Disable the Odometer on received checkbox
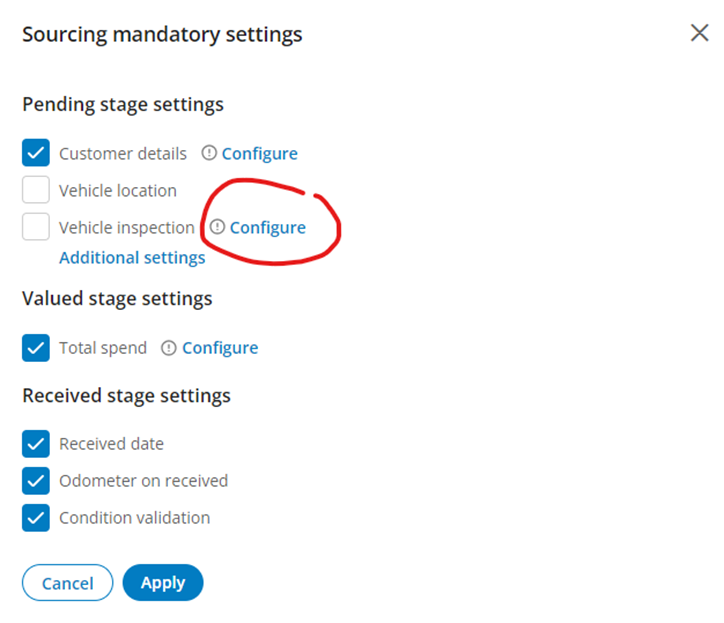The height and width of the screenshot is (623, 724). pyautogui.click(x=36, y=480)
